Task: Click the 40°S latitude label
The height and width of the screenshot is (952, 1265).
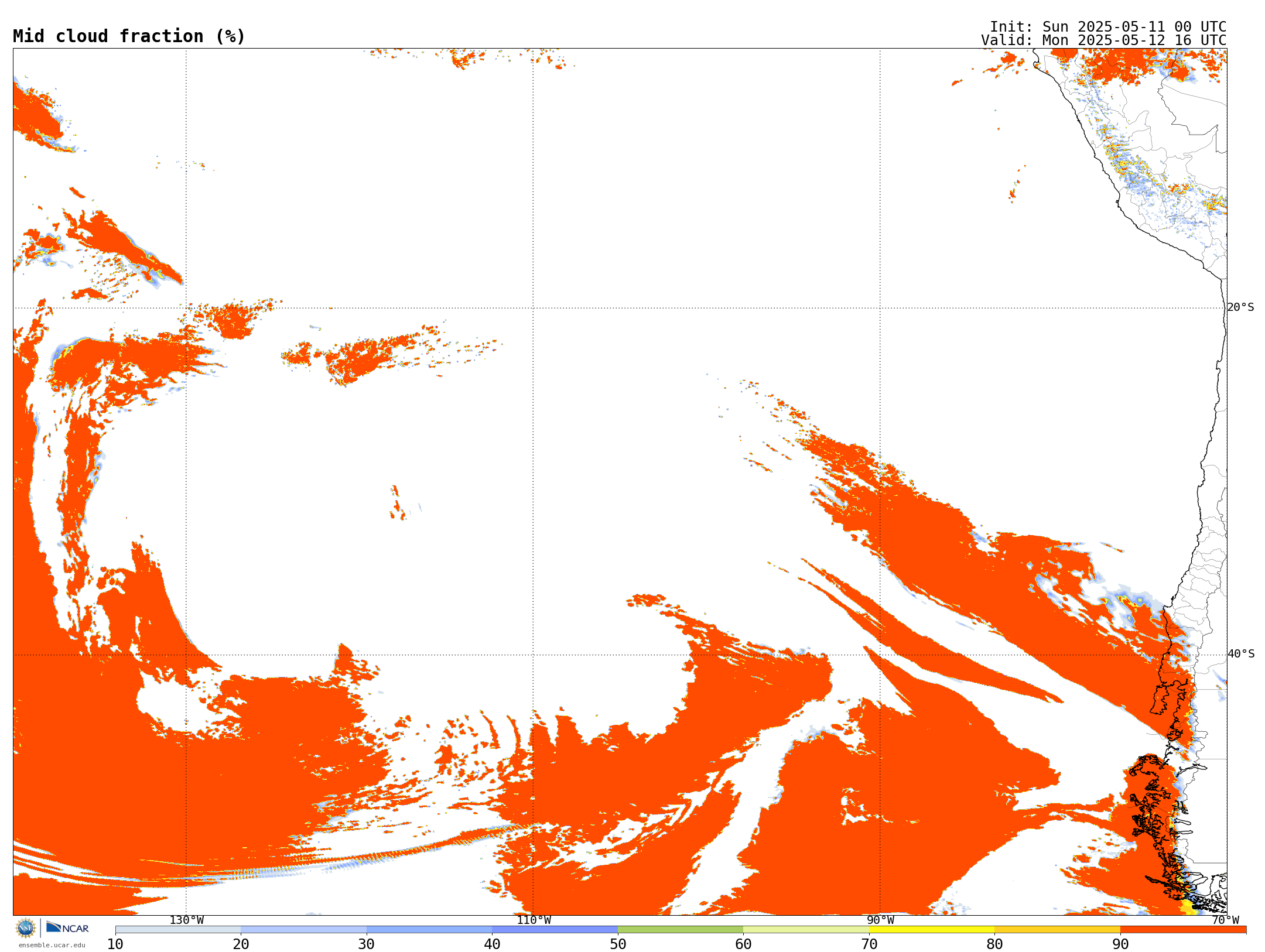Action: 1241,654
